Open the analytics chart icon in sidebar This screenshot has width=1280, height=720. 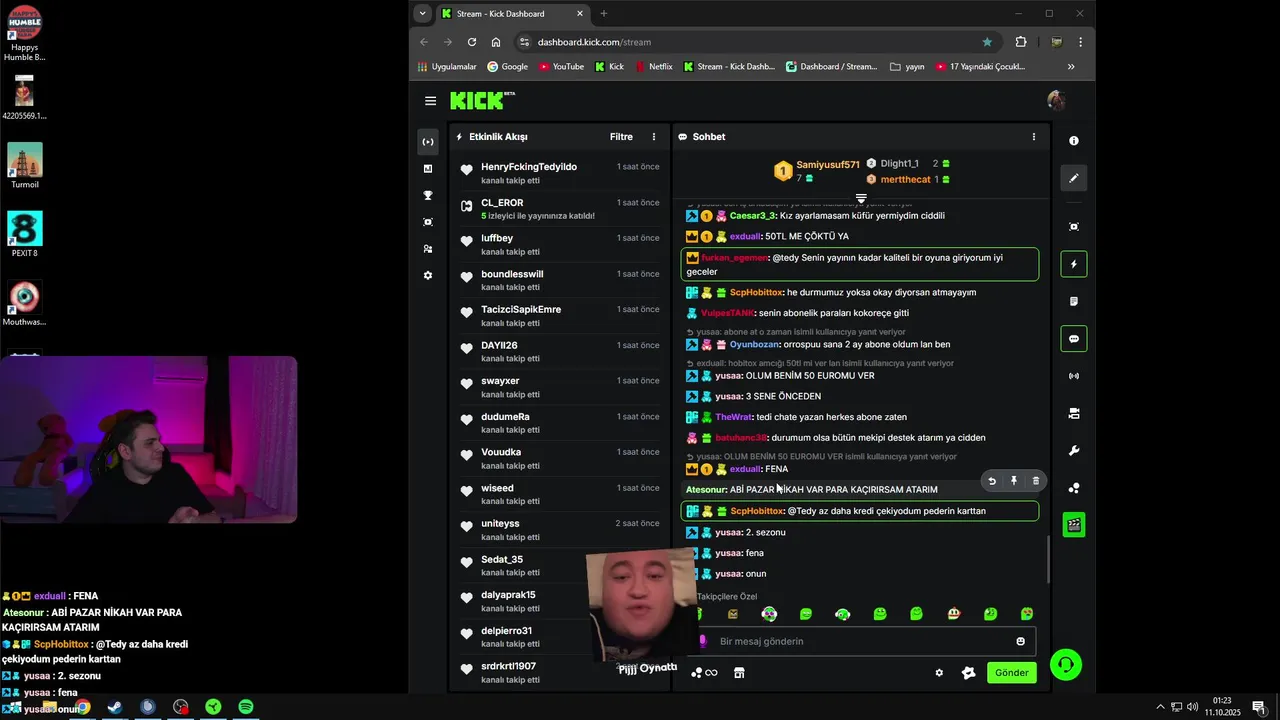[428, 169]
